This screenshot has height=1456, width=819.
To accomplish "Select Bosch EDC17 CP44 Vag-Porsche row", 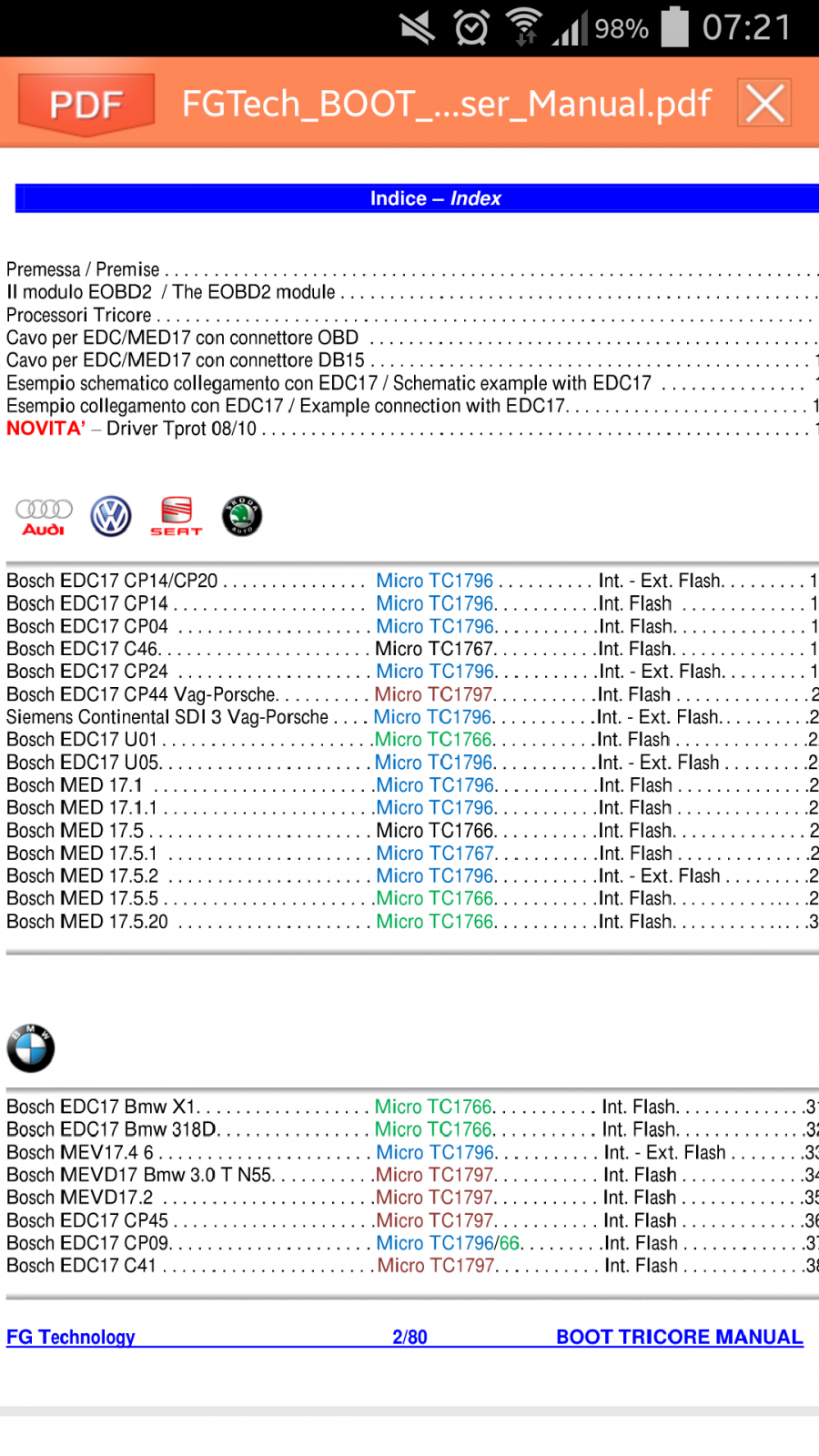I will [412, 694].
